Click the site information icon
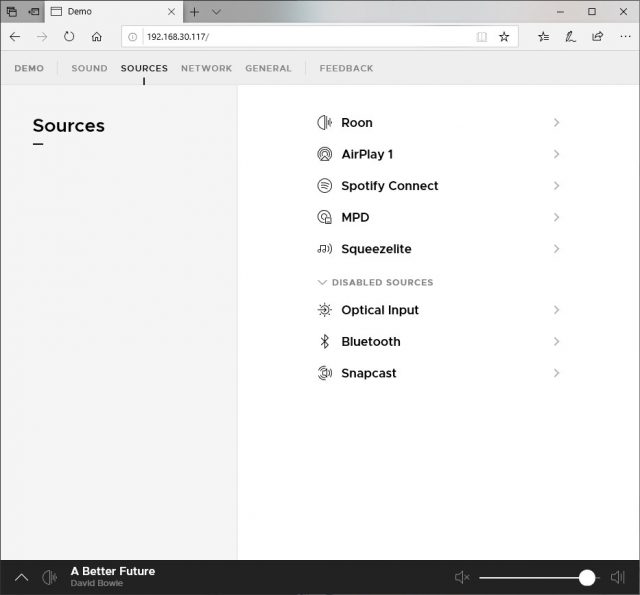 click(132, 37)
